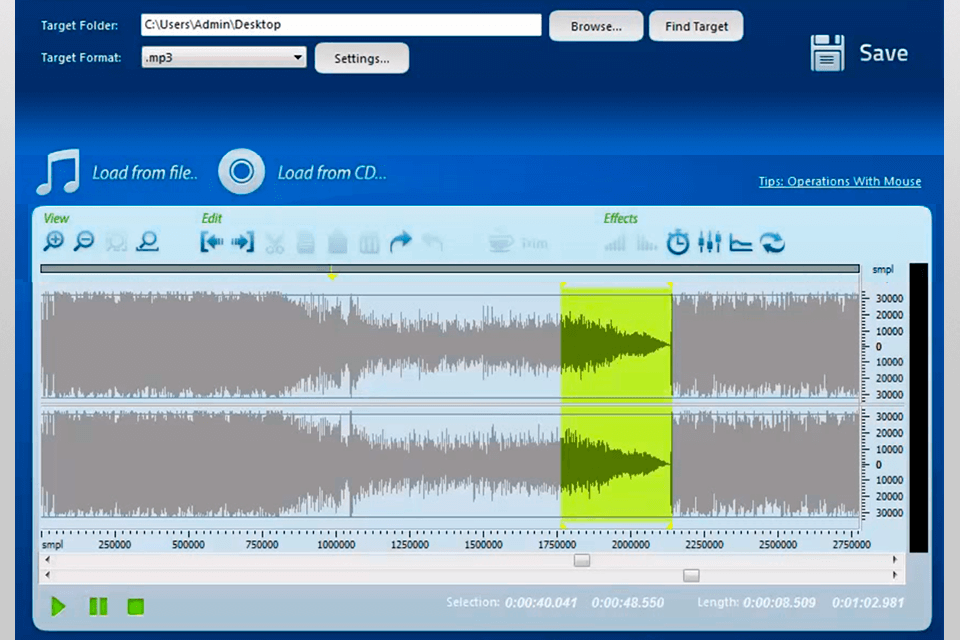Image resolution: width=960 pixels, height=640 pixels.
Task: Click the Browse button
Action: pos(595,26)
